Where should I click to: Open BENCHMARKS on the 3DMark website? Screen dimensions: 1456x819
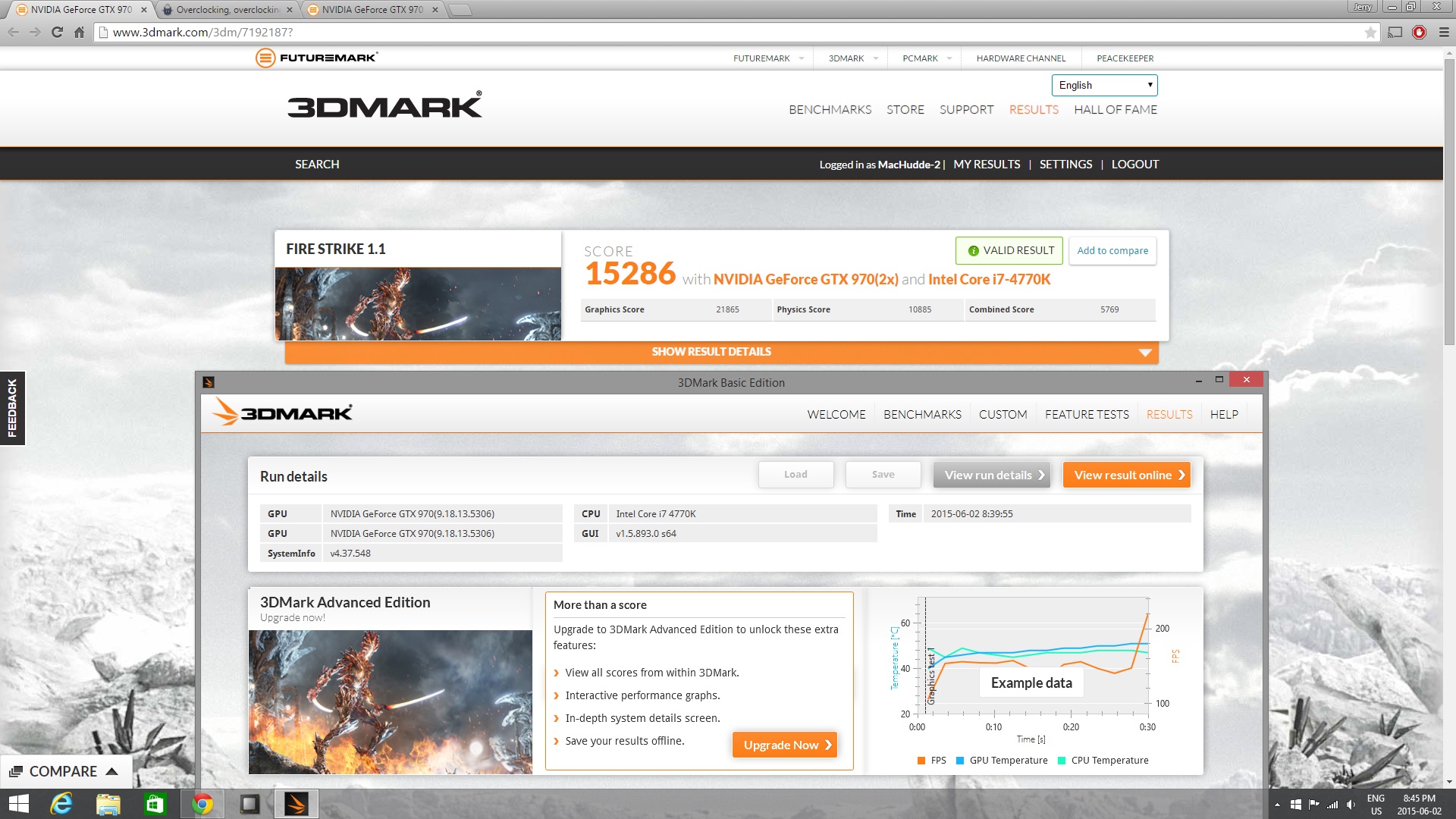830,109
